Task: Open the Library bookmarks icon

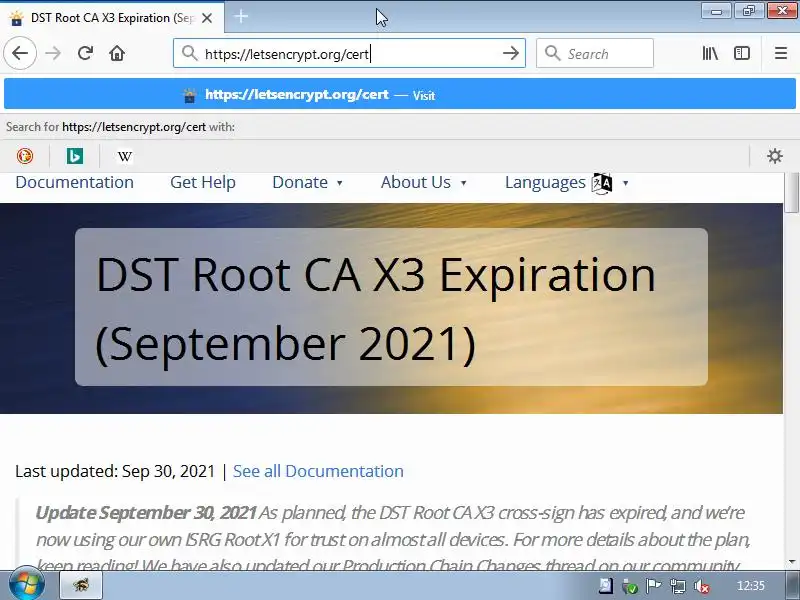Action: [710, 53]
